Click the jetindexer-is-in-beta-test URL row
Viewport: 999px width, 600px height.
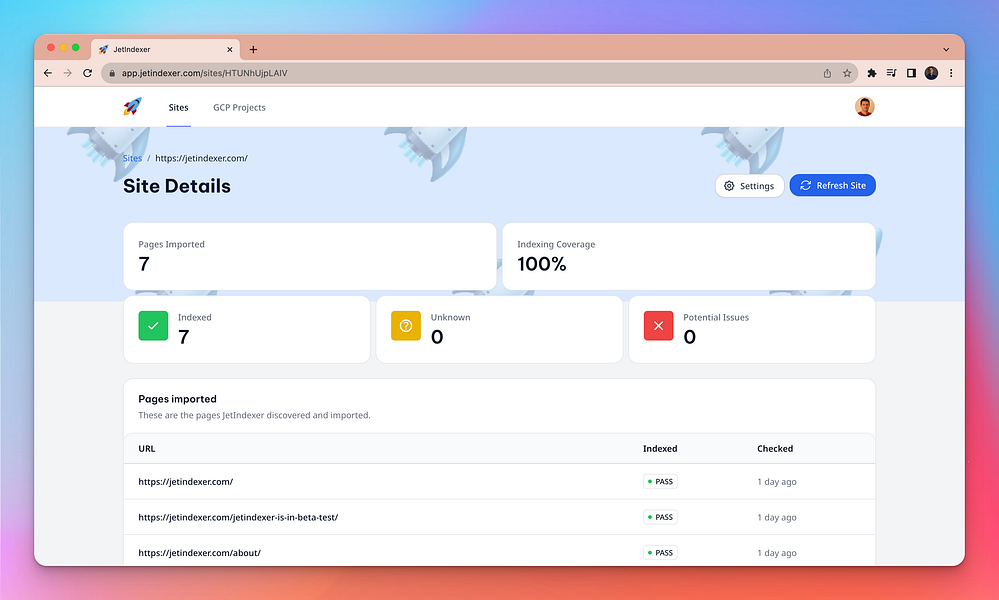(238, 517)
